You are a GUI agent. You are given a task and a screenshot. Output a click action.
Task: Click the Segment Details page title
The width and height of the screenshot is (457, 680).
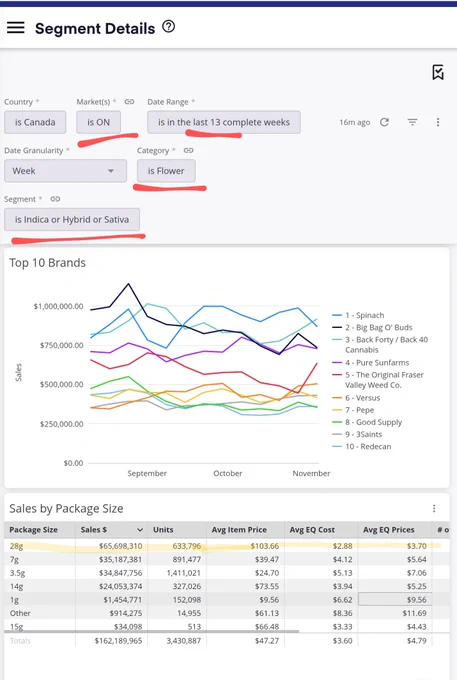95,29
